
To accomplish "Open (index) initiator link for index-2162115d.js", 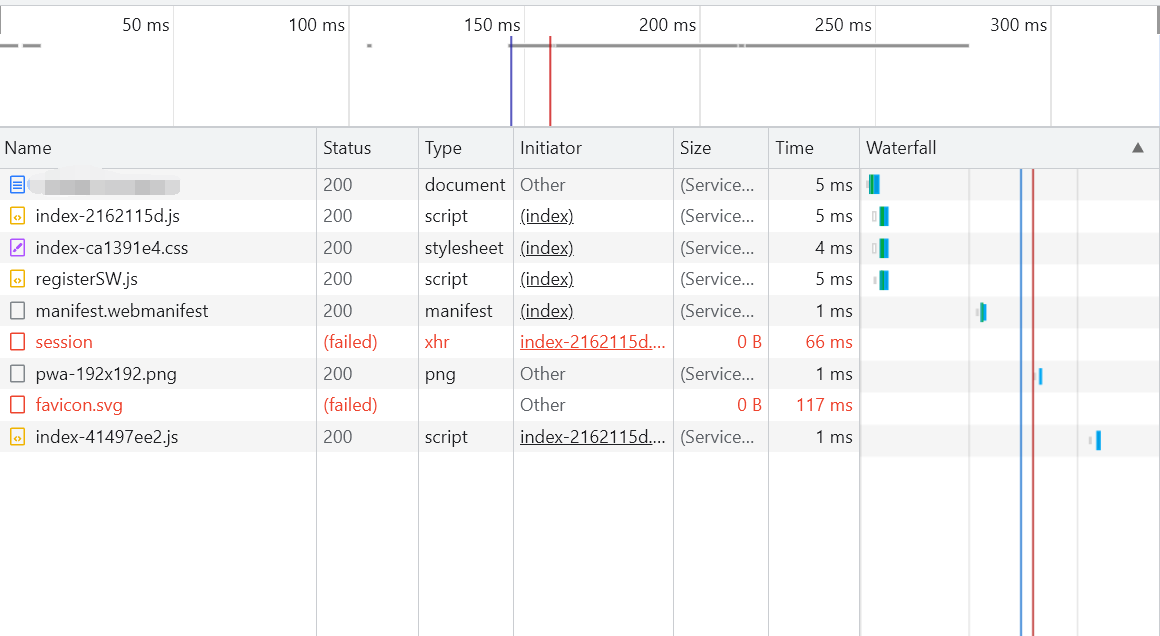I will coord(547,216).
